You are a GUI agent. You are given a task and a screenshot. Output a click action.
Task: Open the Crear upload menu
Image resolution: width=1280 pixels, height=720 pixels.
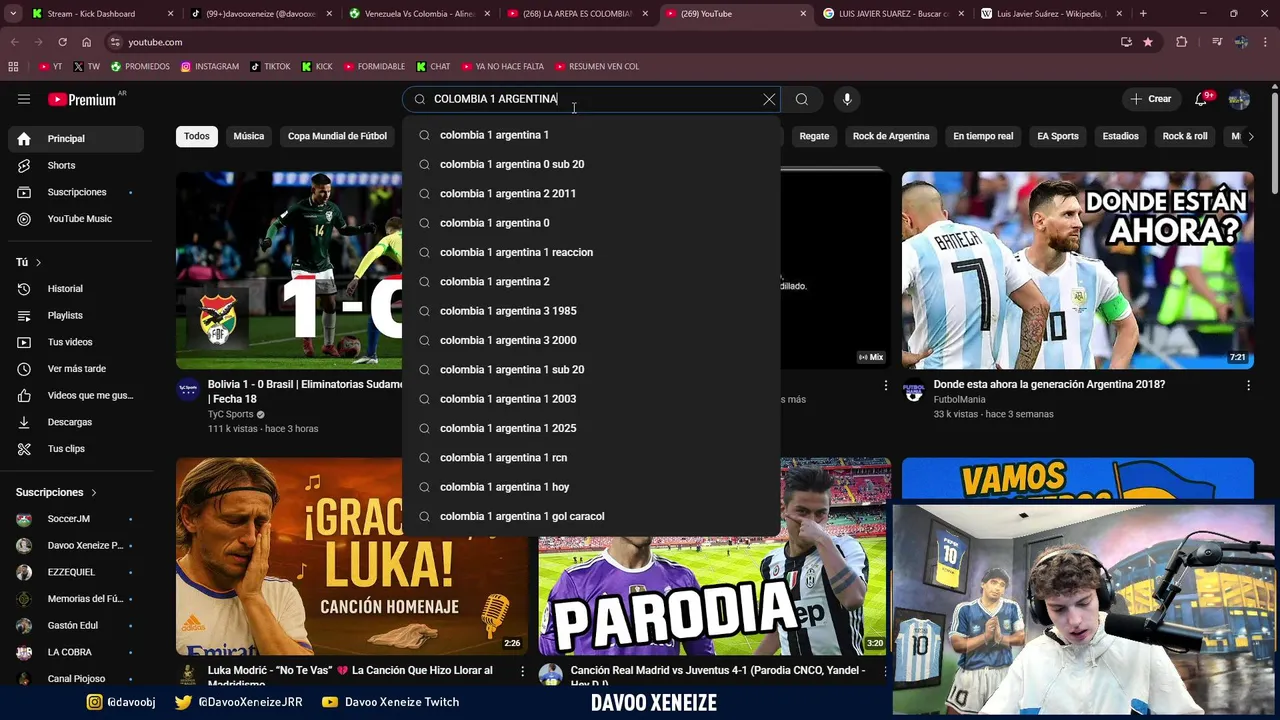point(1150,99)
